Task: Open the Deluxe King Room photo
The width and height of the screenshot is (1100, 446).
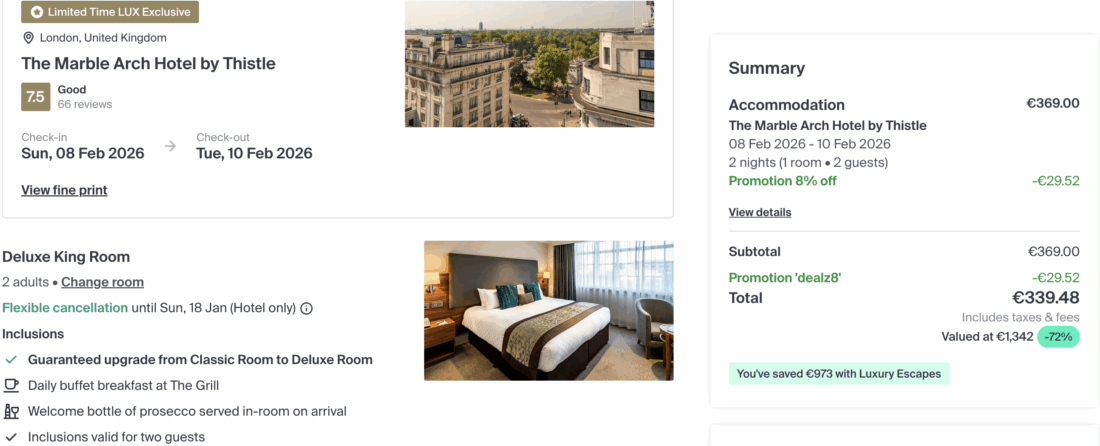Action: (548, 310)
